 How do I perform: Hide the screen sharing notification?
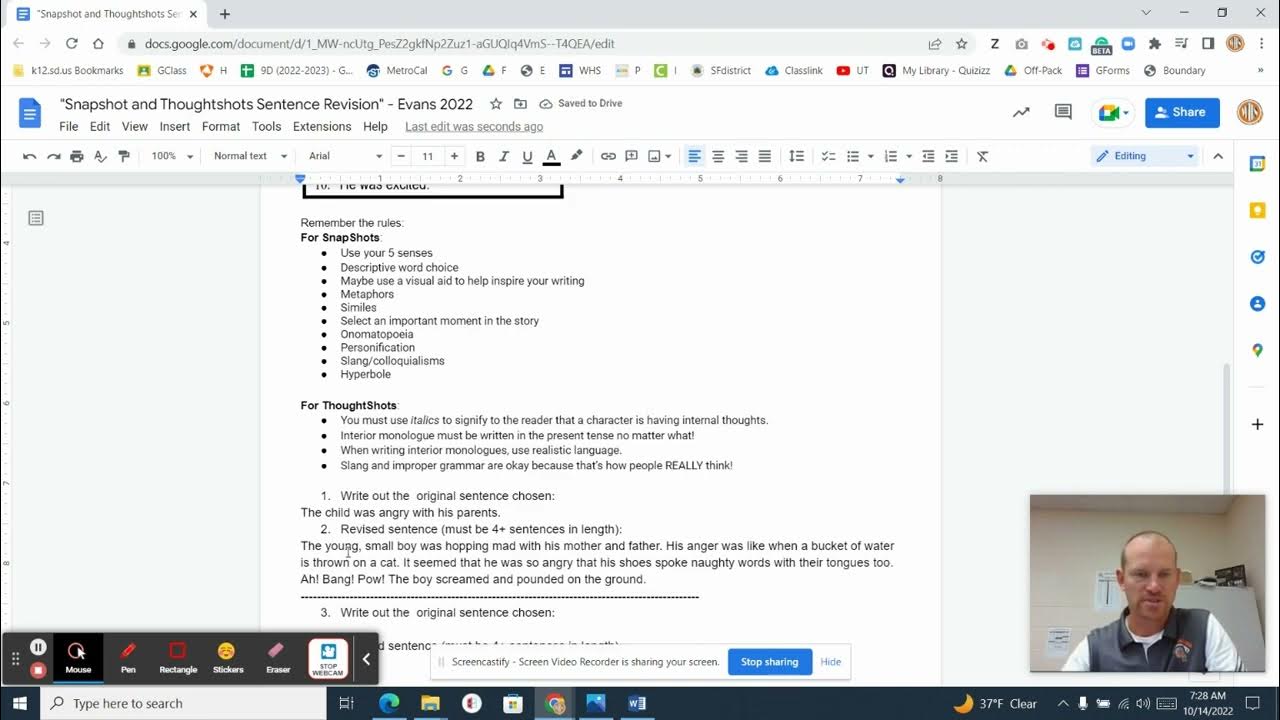coord(830,662)
